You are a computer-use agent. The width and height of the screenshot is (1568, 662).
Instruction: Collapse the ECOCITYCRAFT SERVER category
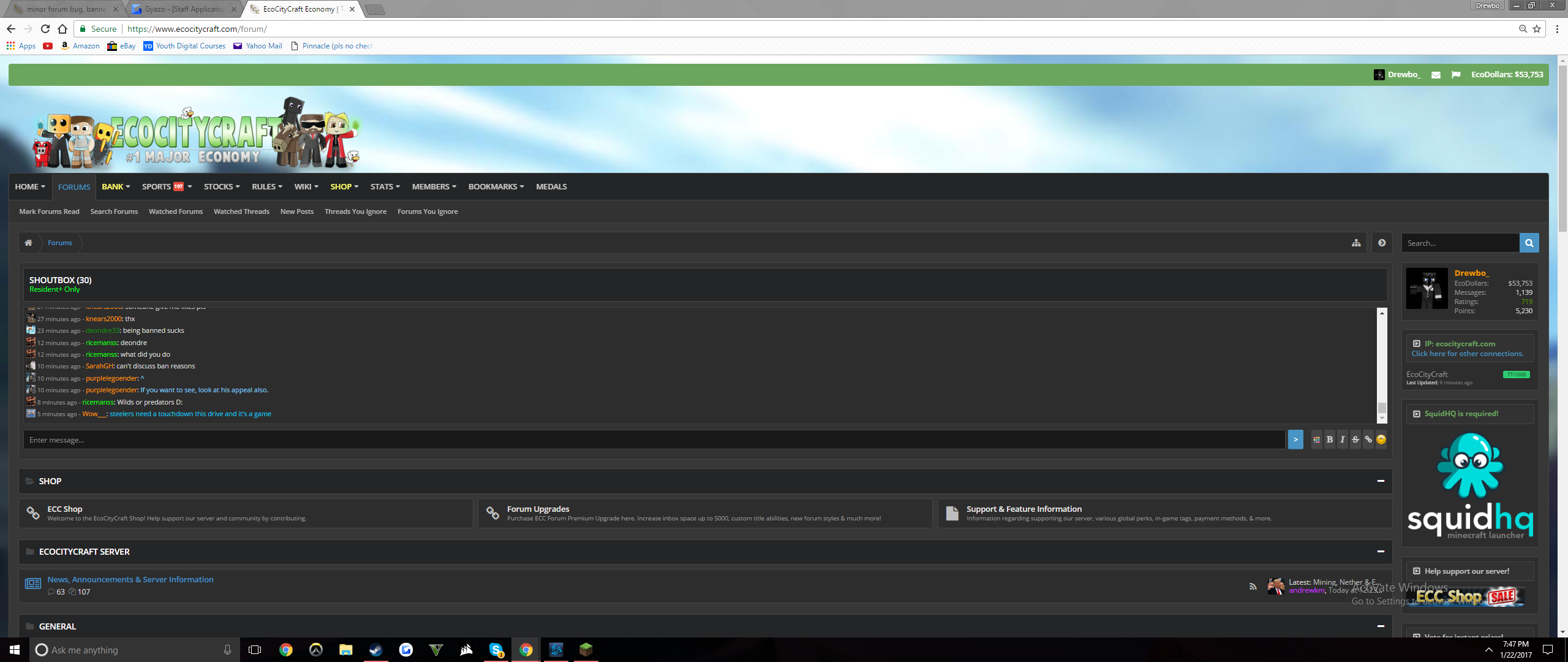pos(1381,552)
